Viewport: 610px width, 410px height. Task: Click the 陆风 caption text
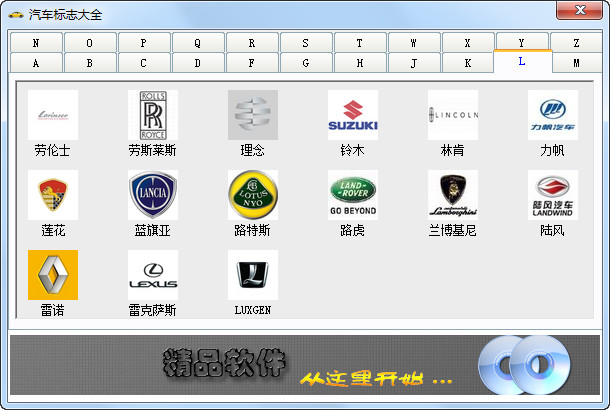[552, 230]
